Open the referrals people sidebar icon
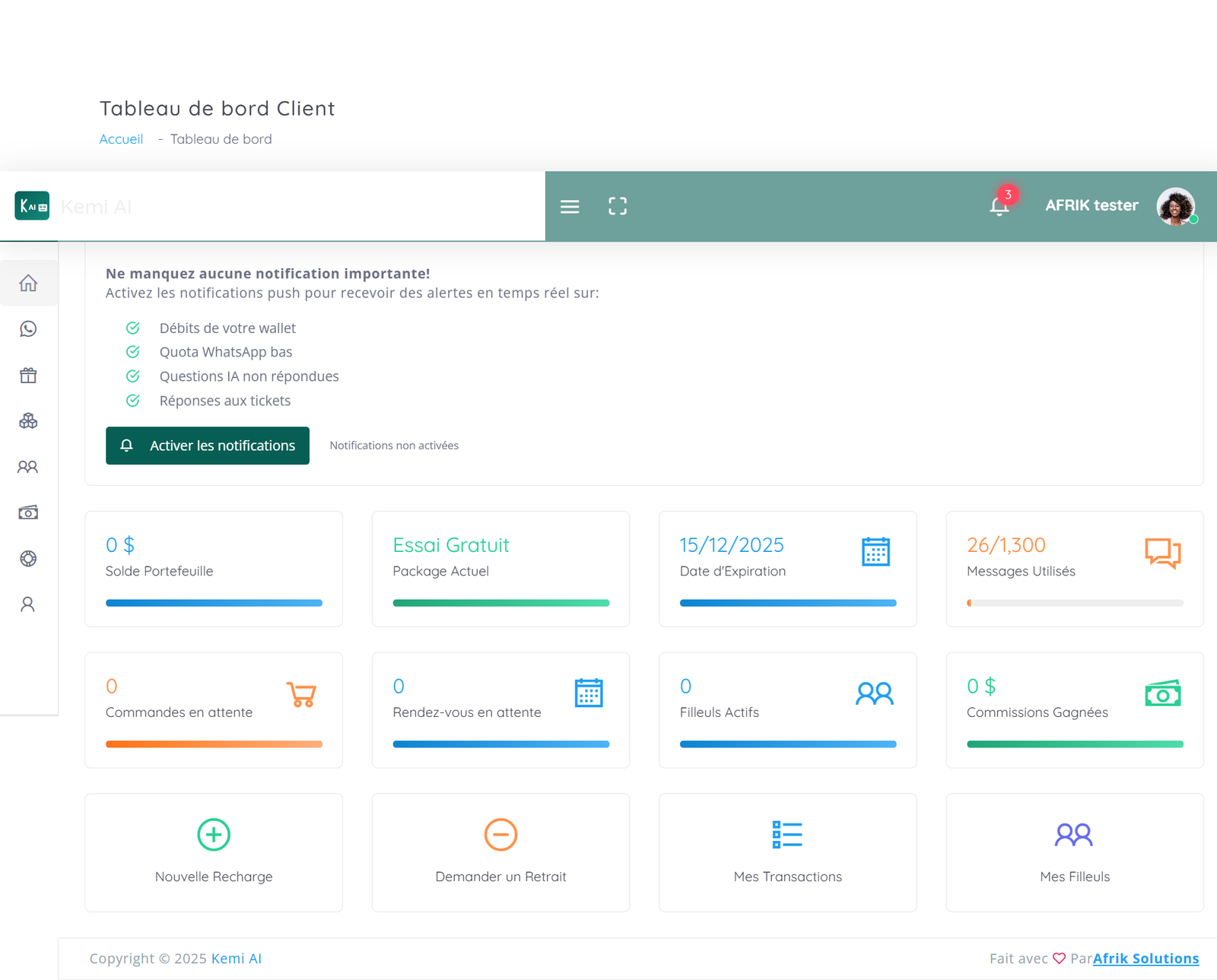The image size is (1217, 980). pyautogui.click(x=28, y=467)
